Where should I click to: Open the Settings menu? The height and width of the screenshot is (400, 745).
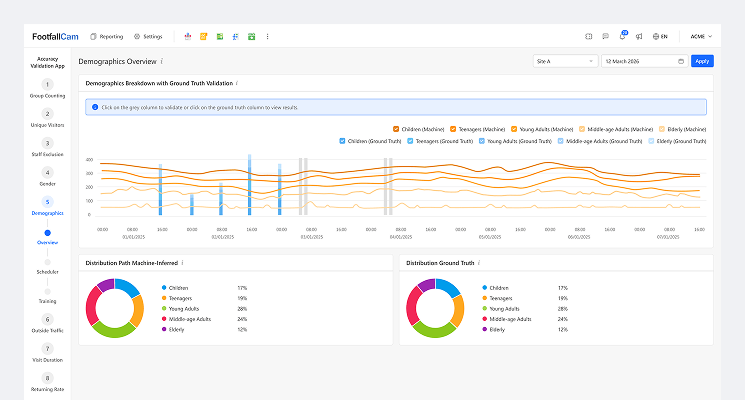(x=147, y=36)
